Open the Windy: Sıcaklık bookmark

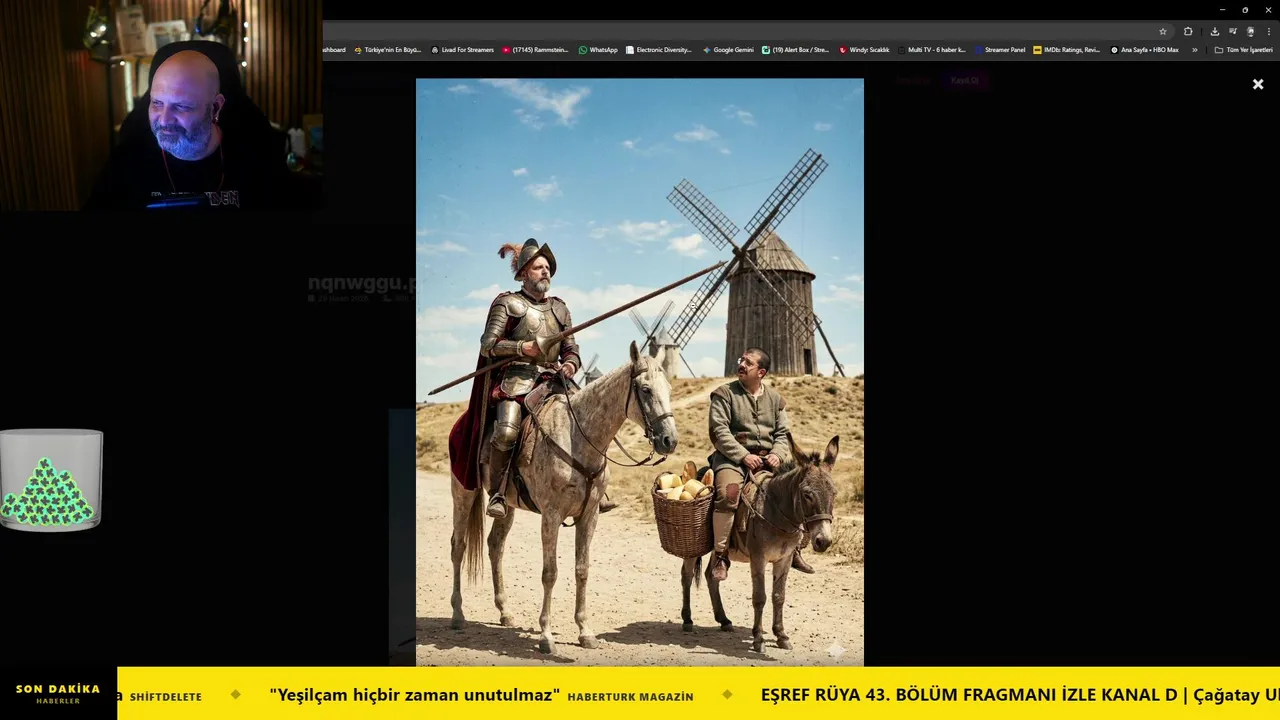pyautogui.click(x=864, y=50)
